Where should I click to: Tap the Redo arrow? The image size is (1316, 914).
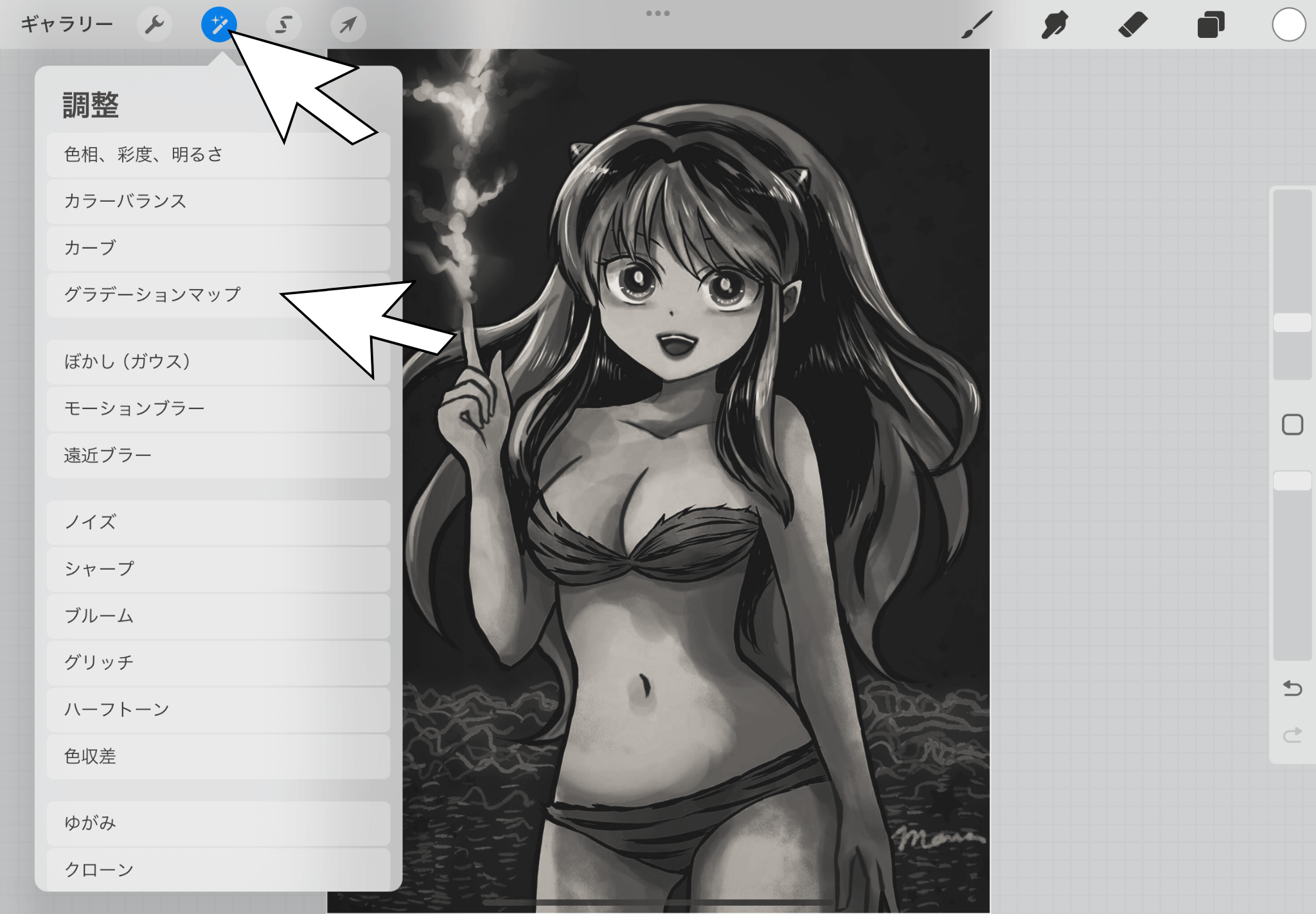pyautogui.click(x=1292, y=734)
